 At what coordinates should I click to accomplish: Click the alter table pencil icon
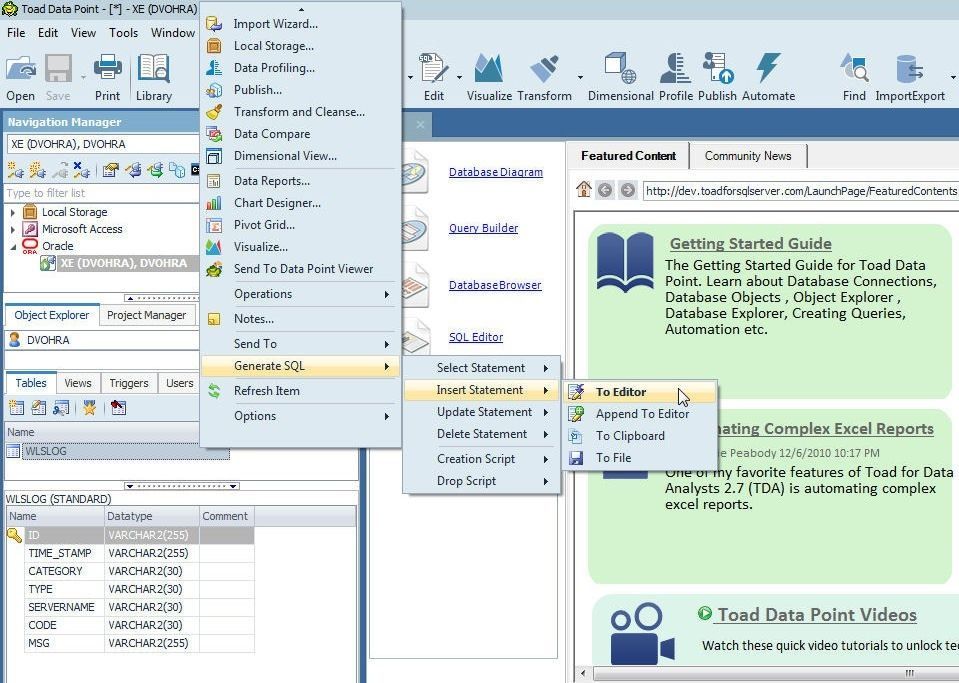pos(39,408)
